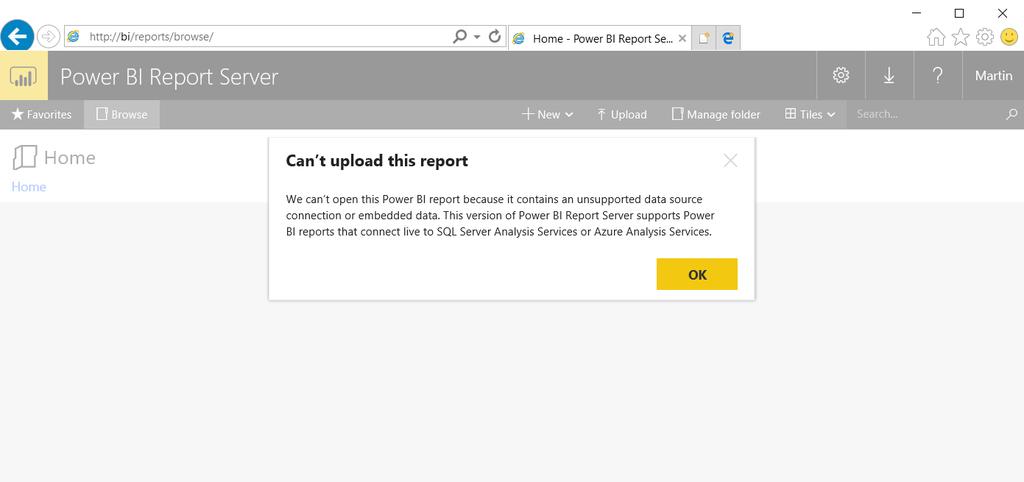Click the Can't upload this report heading

(377, 161)
